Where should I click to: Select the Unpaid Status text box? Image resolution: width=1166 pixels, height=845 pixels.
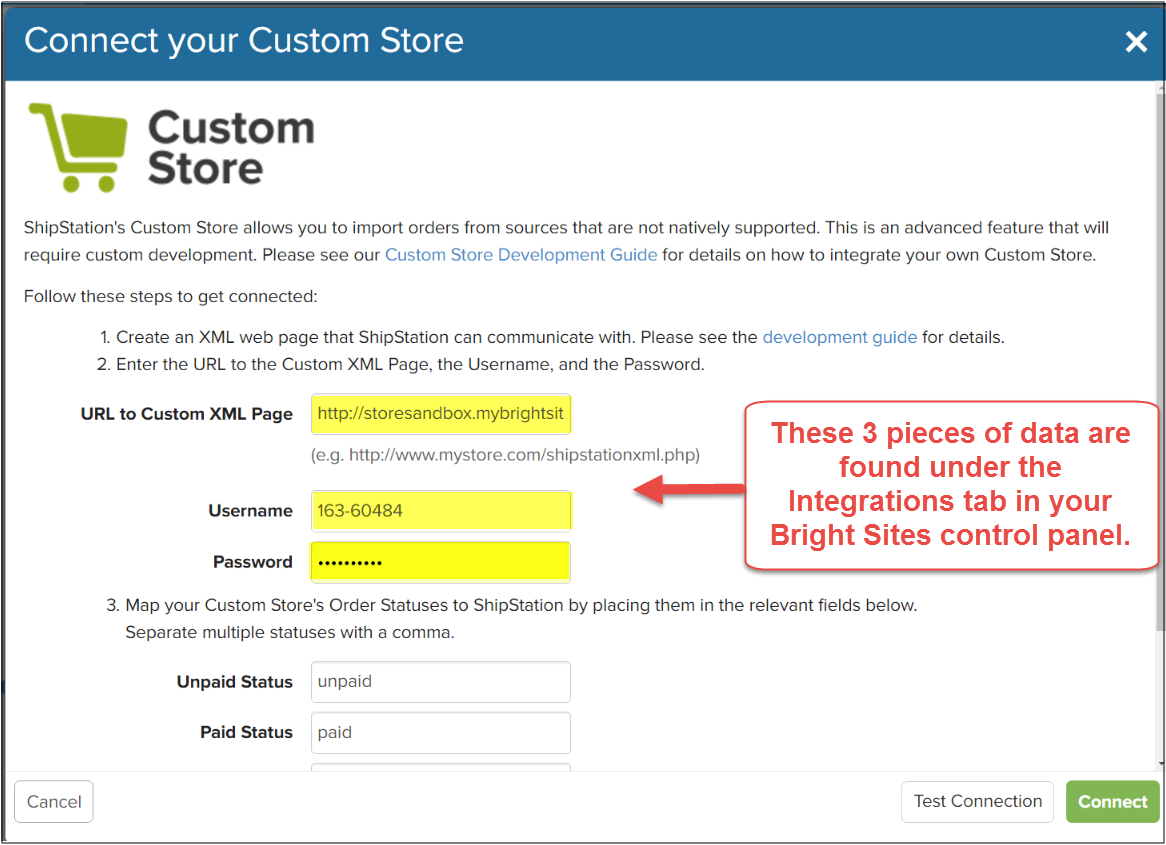point(440,682)
